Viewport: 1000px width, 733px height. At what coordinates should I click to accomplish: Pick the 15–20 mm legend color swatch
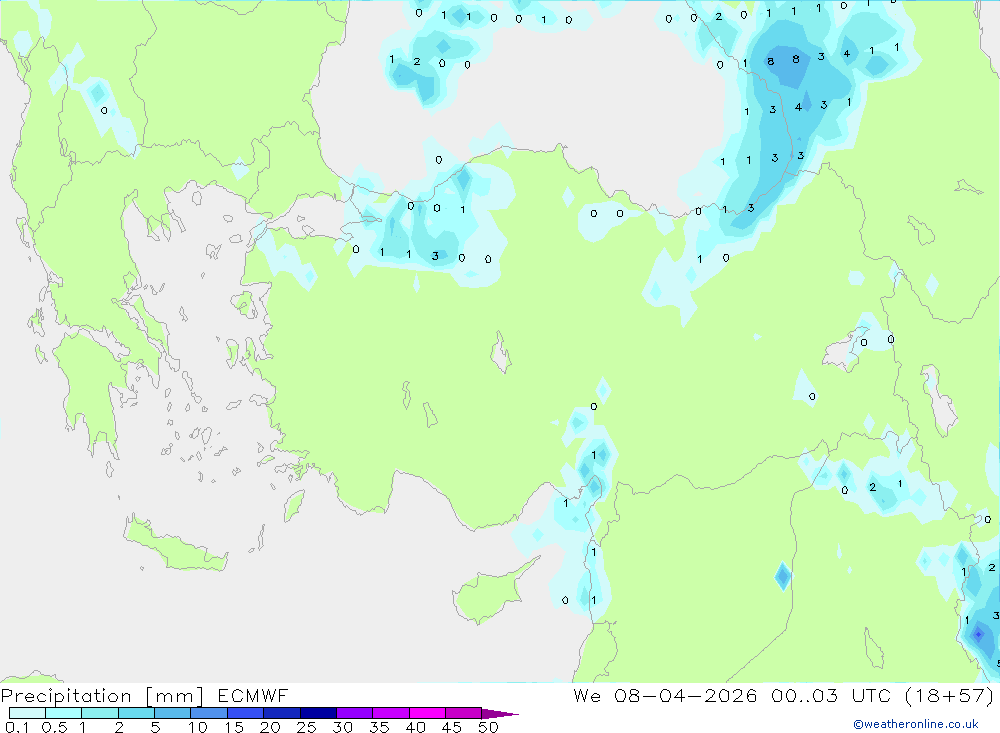click(x=246, y=713)
